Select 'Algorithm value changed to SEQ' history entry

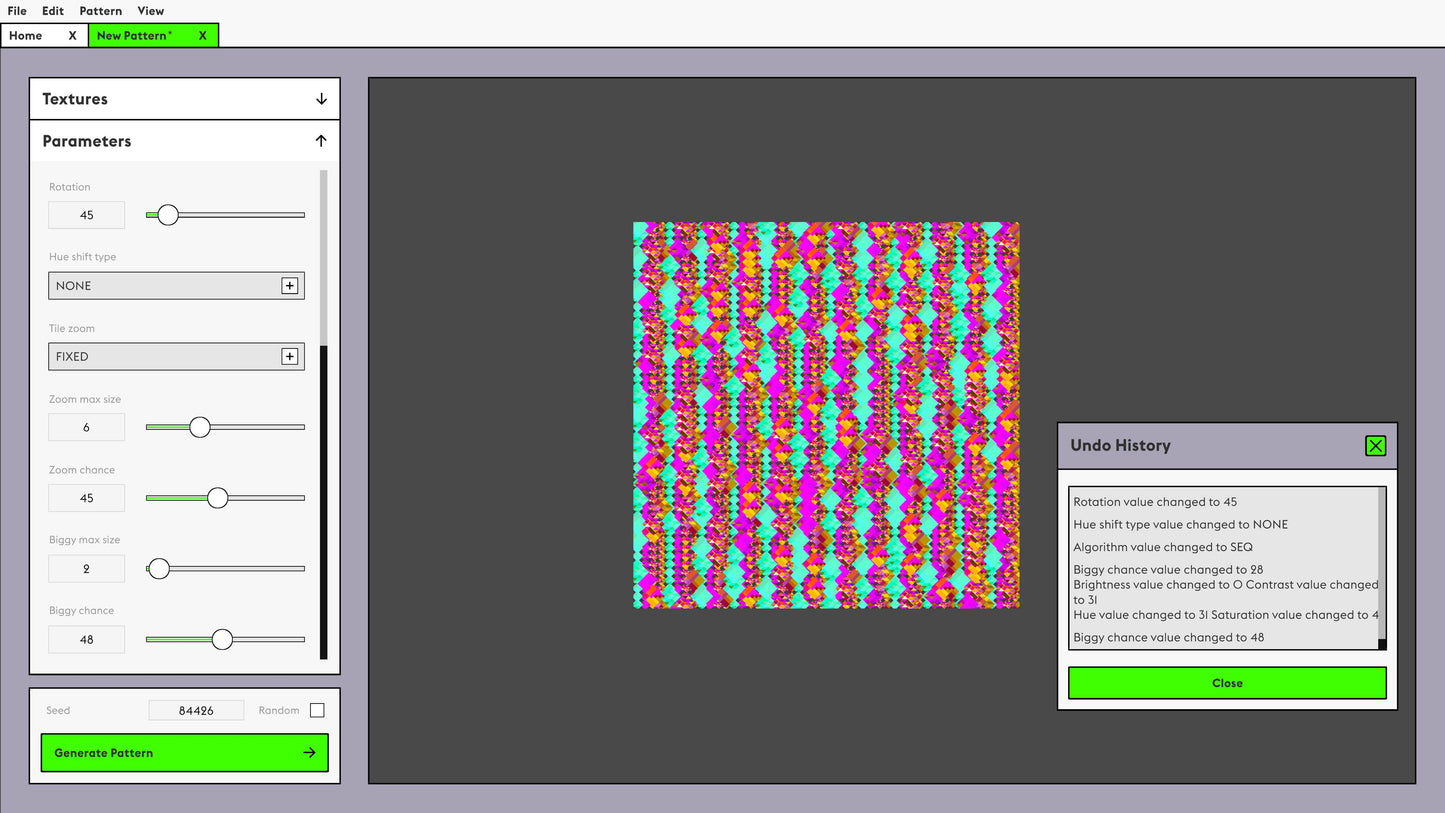[x=1162, y=547]
